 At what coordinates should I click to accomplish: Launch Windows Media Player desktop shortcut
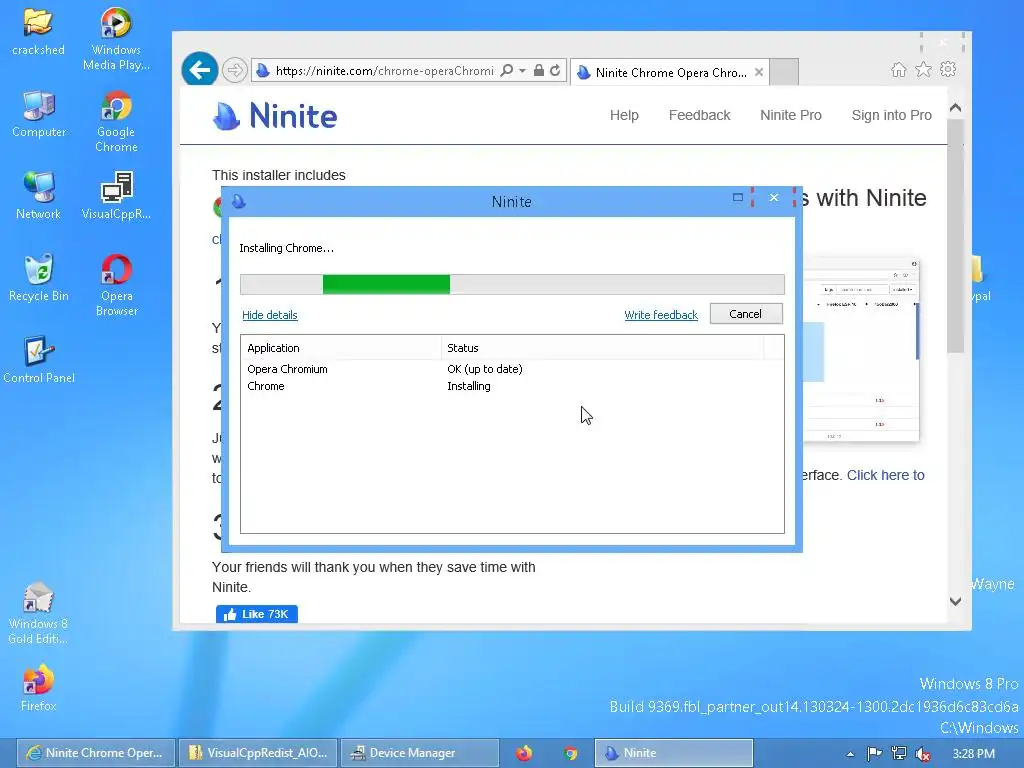pos(116,38)
